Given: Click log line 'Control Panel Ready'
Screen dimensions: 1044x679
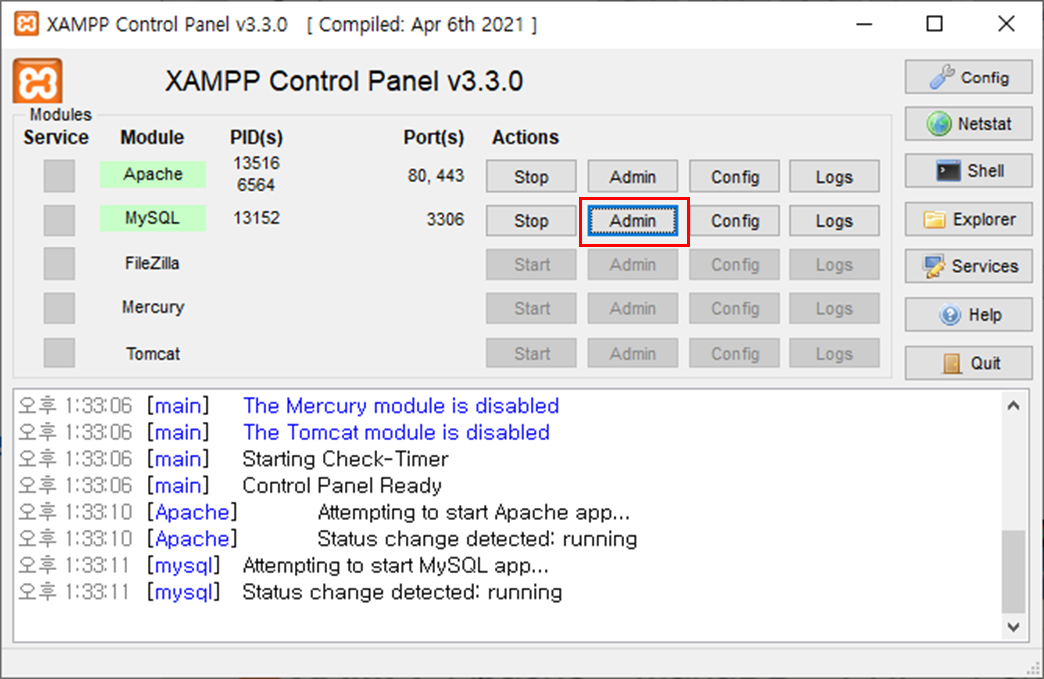Looking at the screenshot, I should (342, 486).
